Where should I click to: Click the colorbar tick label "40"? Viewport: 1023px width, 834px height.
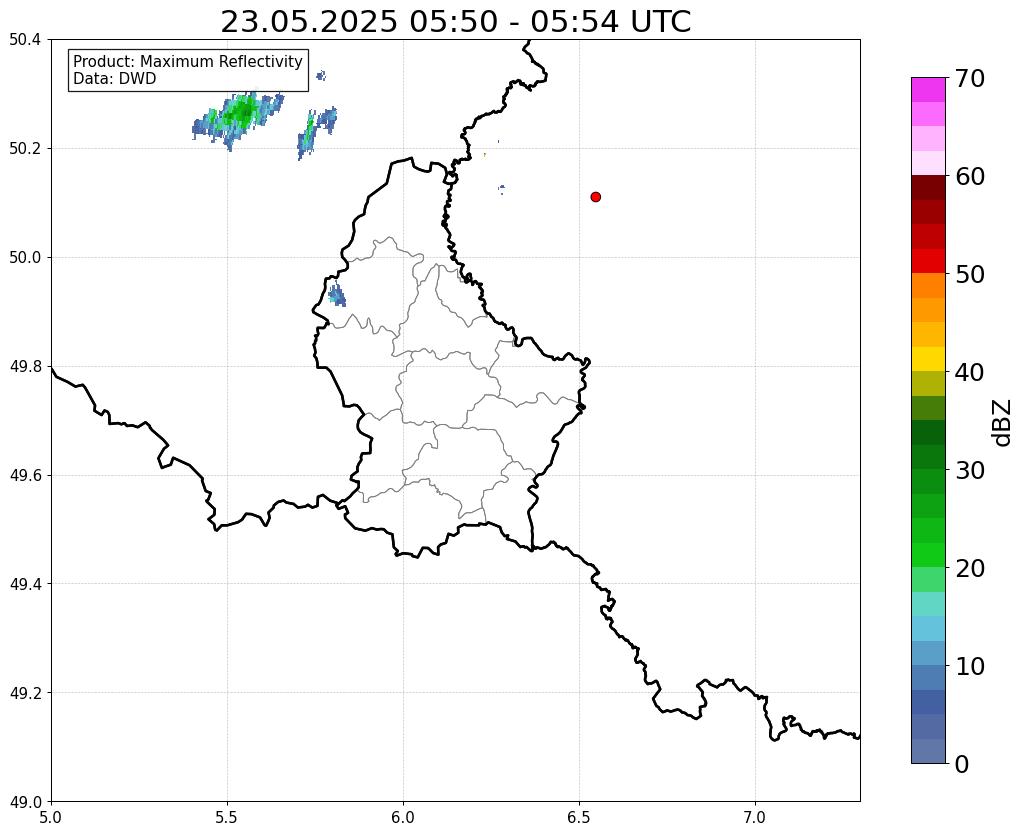coord(970,372)
